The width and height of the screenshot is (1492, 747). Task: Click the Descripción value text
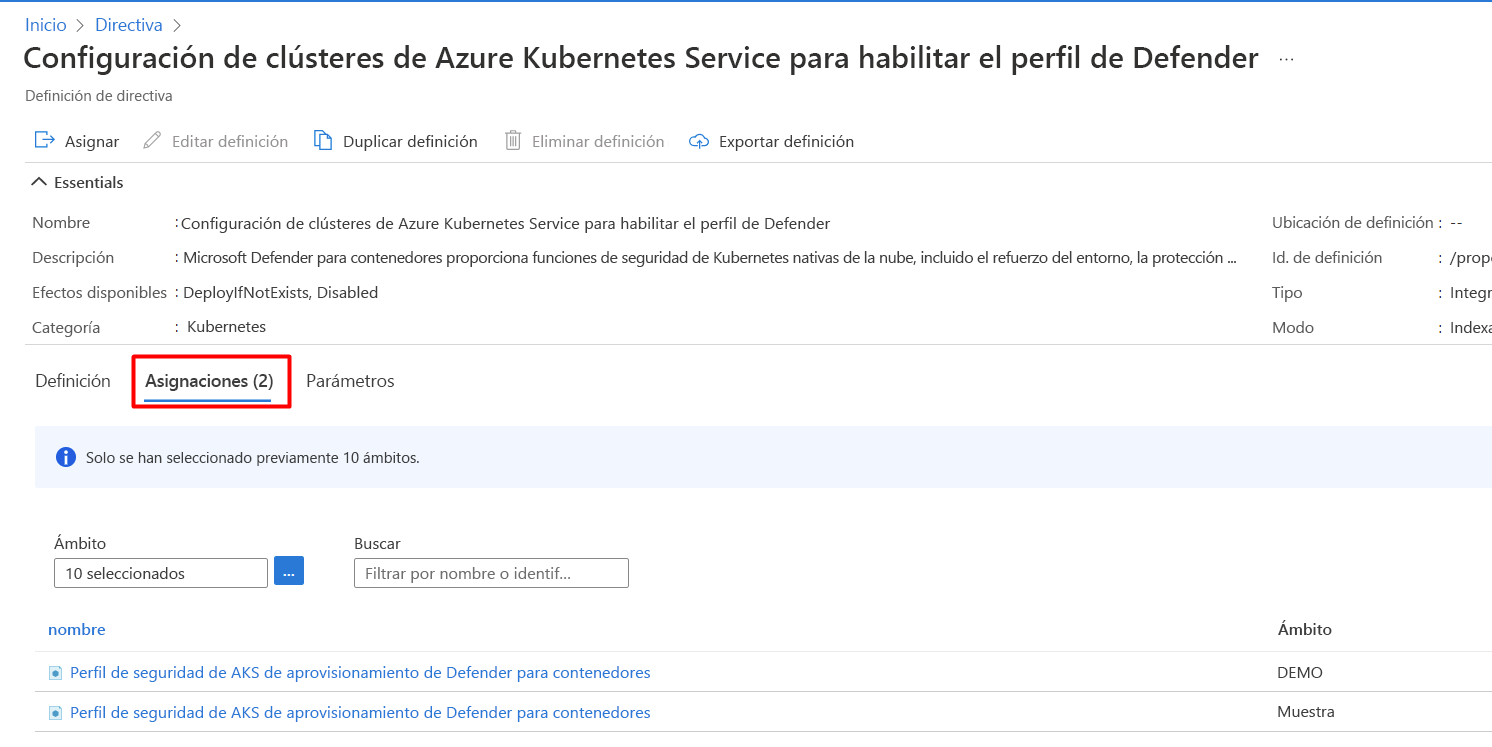tap(710, 258)
